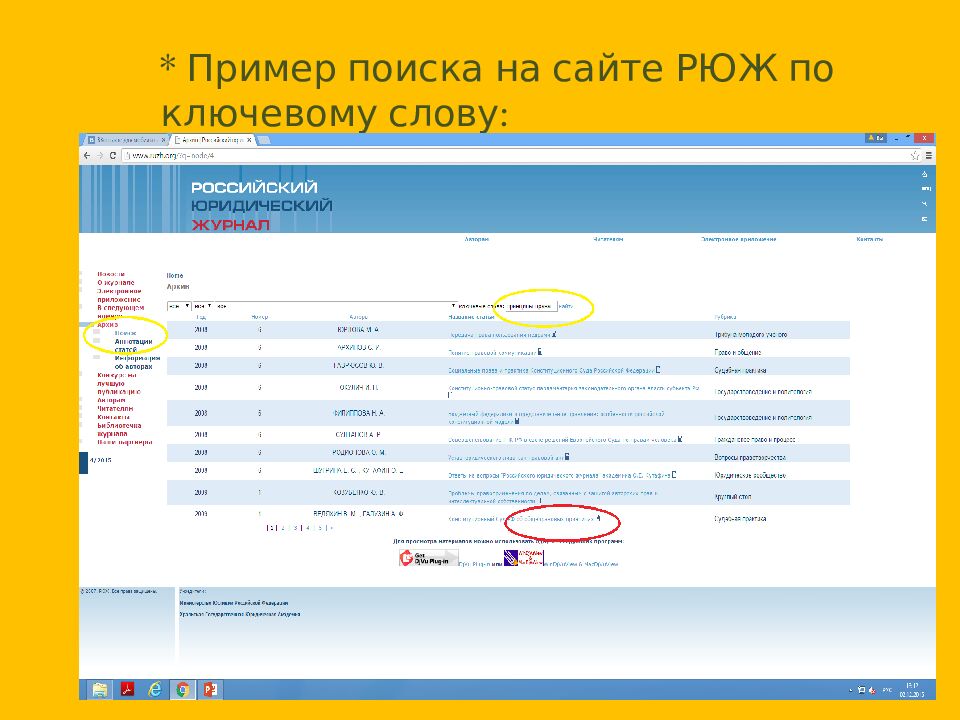Launch Adobe Reader from the taskbar
Screen dimensions: 960x720
point(128,689)
